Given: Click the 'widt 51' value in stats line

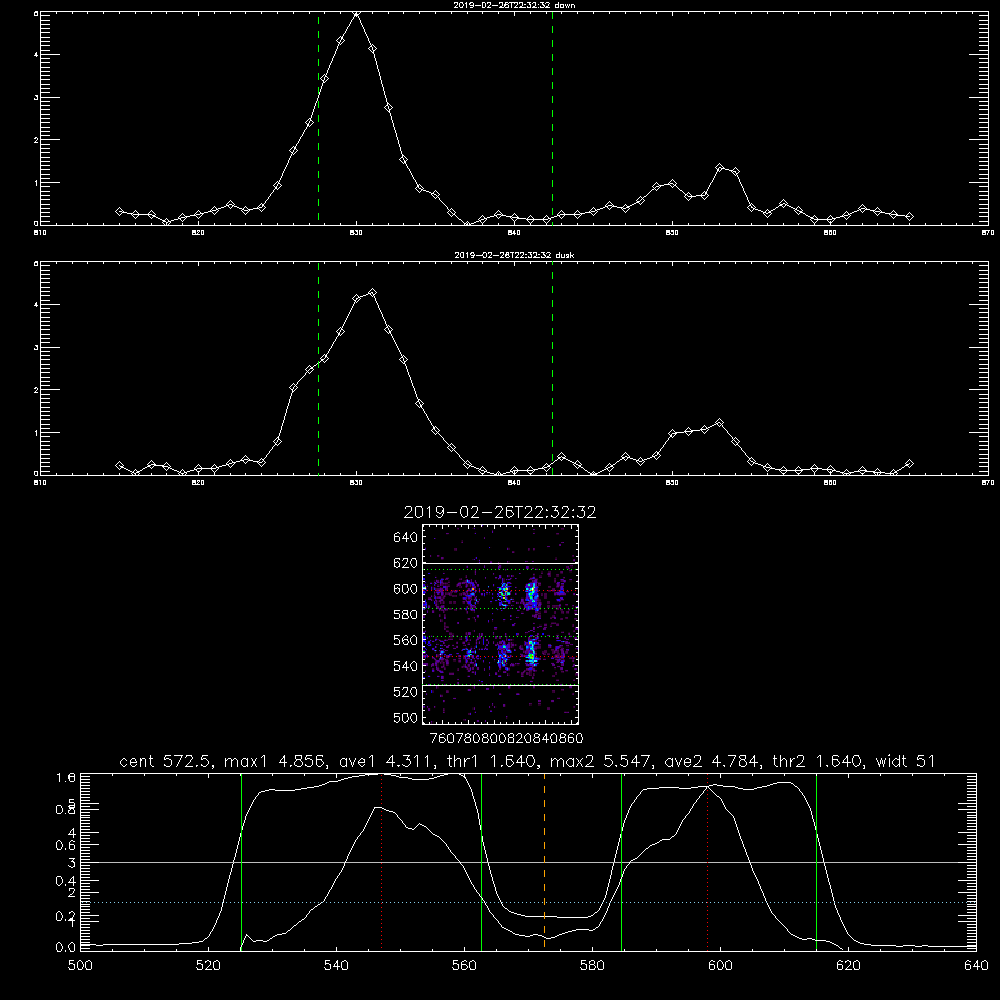Looking at the screenshot, I should (x=906, y=761).
